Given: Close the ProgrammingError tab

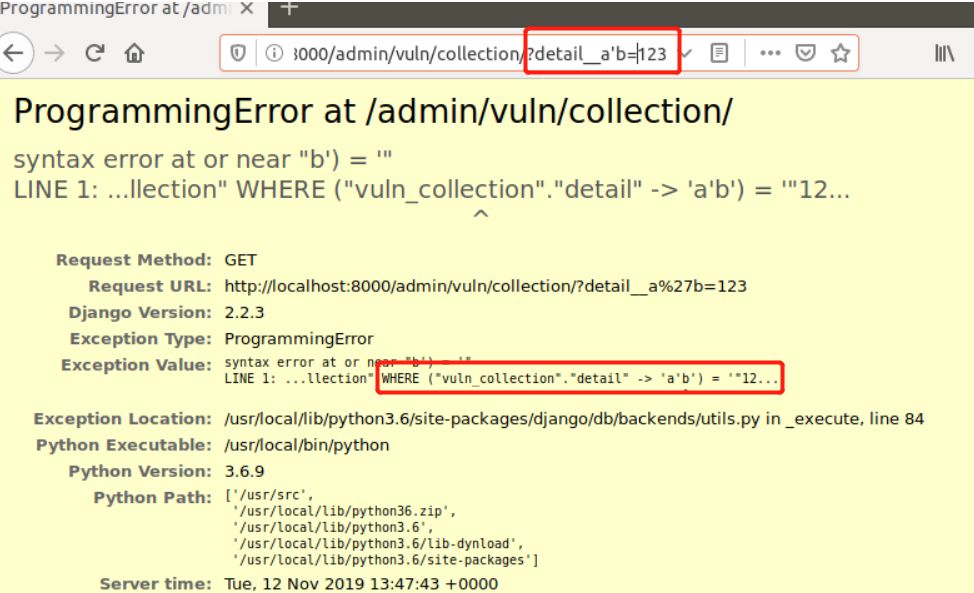Looking at the screenshot, I should [247, 9].
